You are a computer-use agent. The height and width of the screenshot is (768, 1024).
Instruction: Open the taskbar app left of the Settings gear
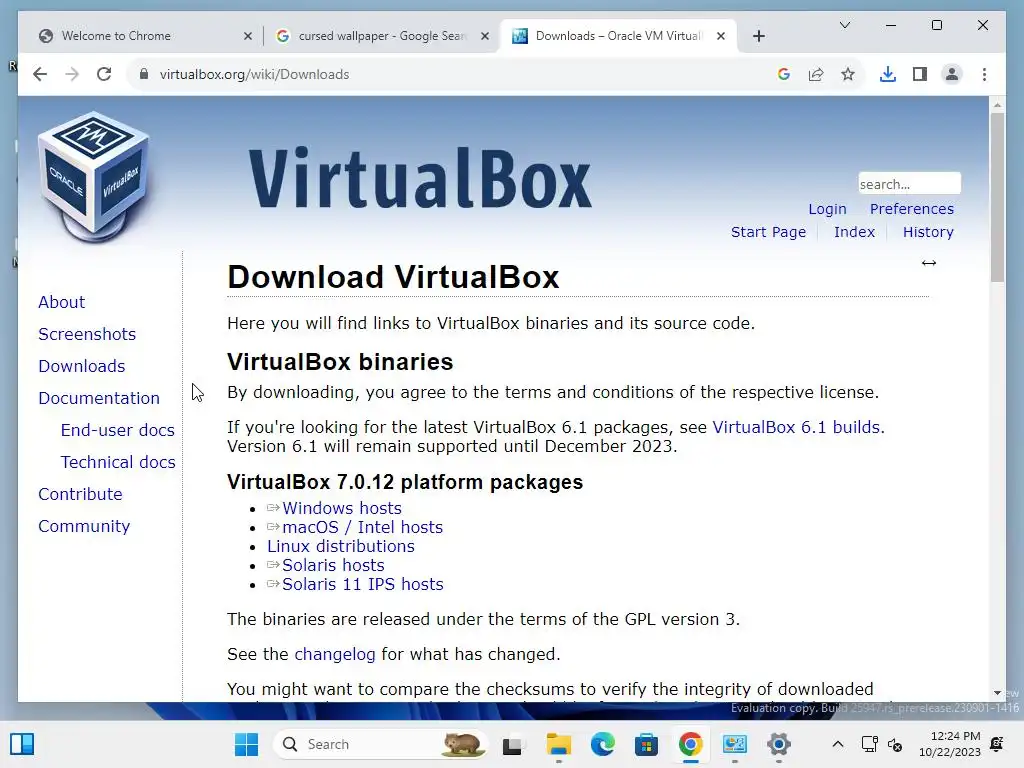pos(735,744)
